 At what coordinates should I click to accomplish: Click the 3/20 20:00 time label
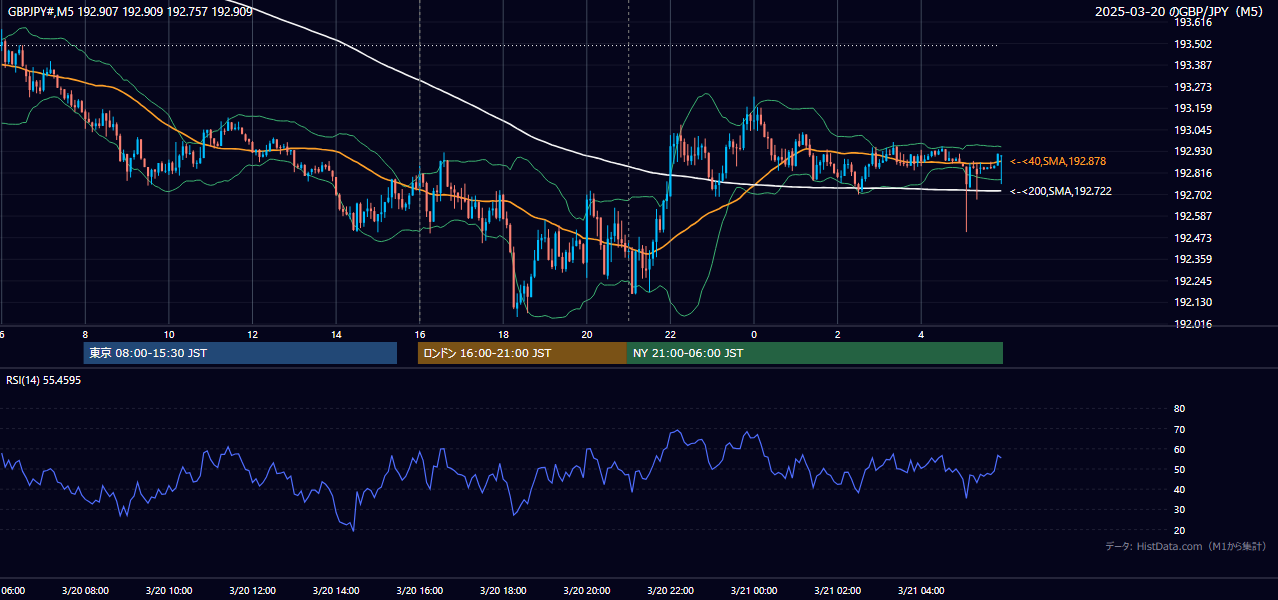coord(587,591)
